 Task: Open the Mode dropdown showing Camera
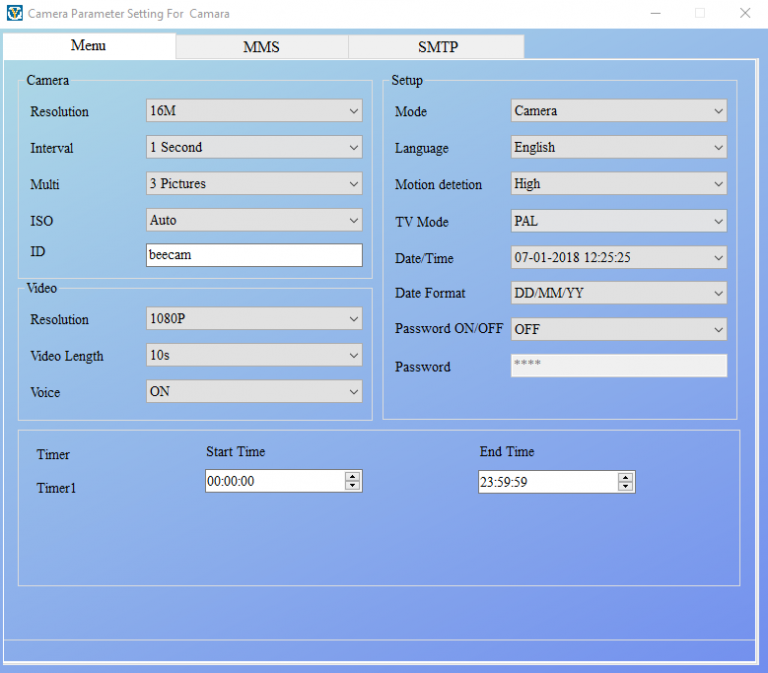click(618, 111)
